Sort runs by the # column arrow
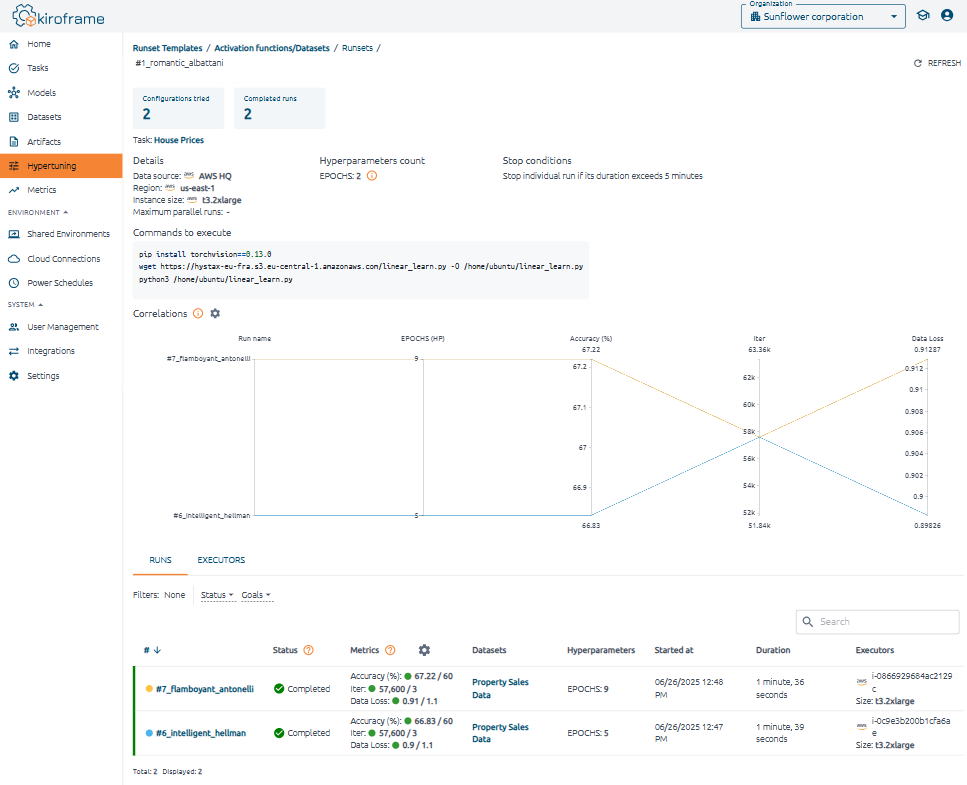This screenshot has width=967, height=785. 158,650
